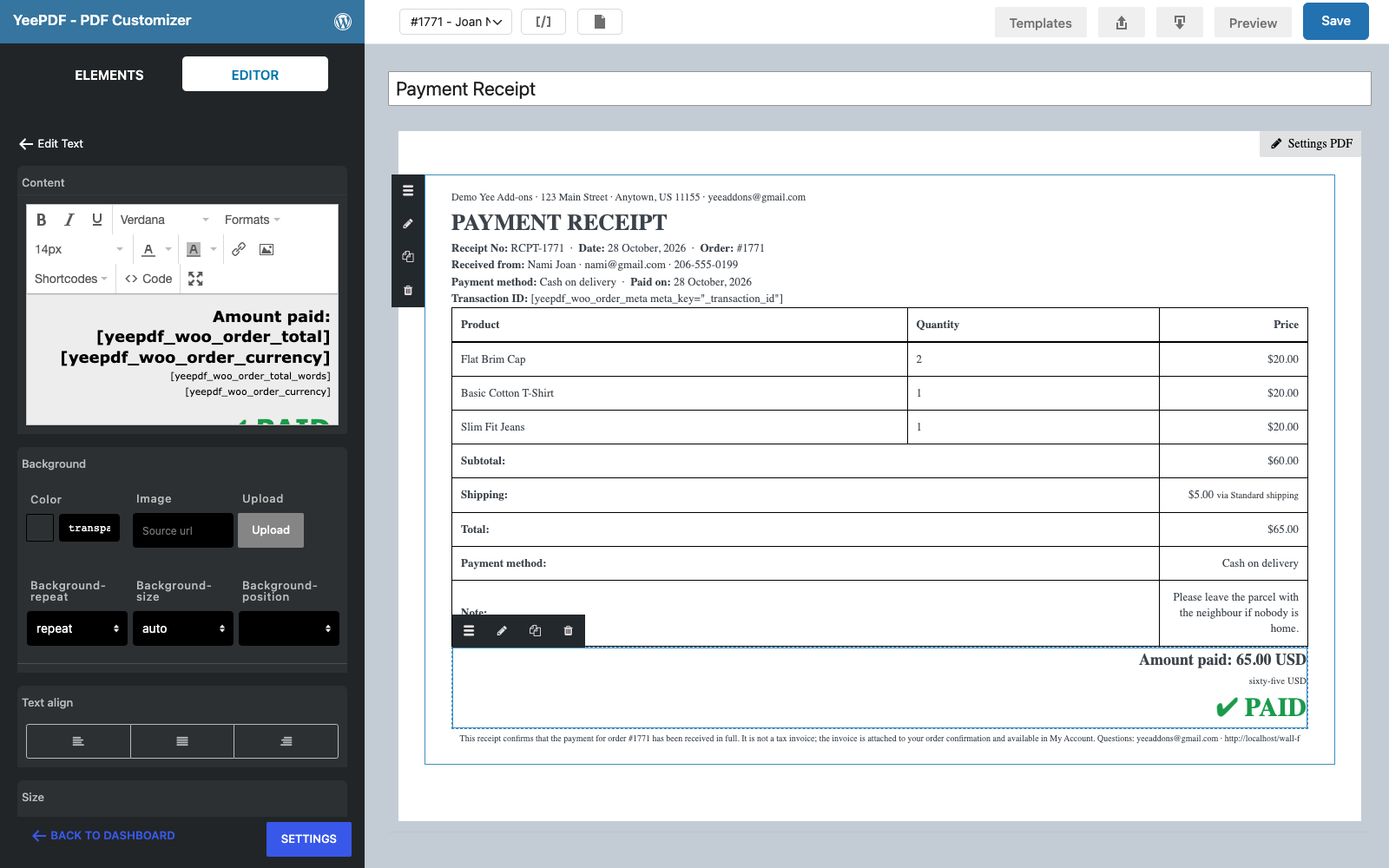This screenshot has height=868, width=1389.
Task: Toggle bold formatting in the editor
Action: [x=41, y=220]
